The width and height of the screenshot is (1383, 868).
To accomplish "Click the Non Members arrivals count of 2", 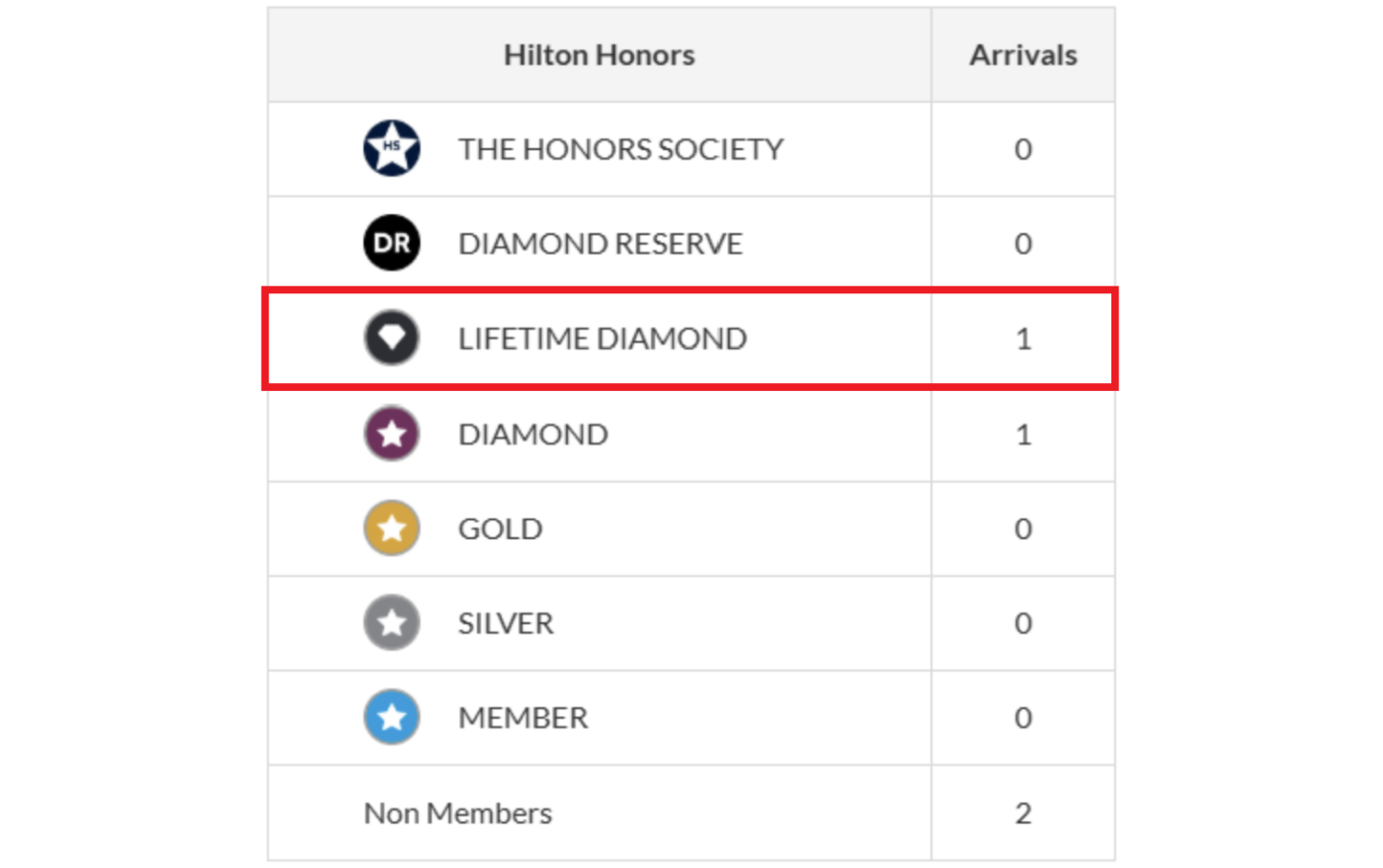I will pos(1023,814).
